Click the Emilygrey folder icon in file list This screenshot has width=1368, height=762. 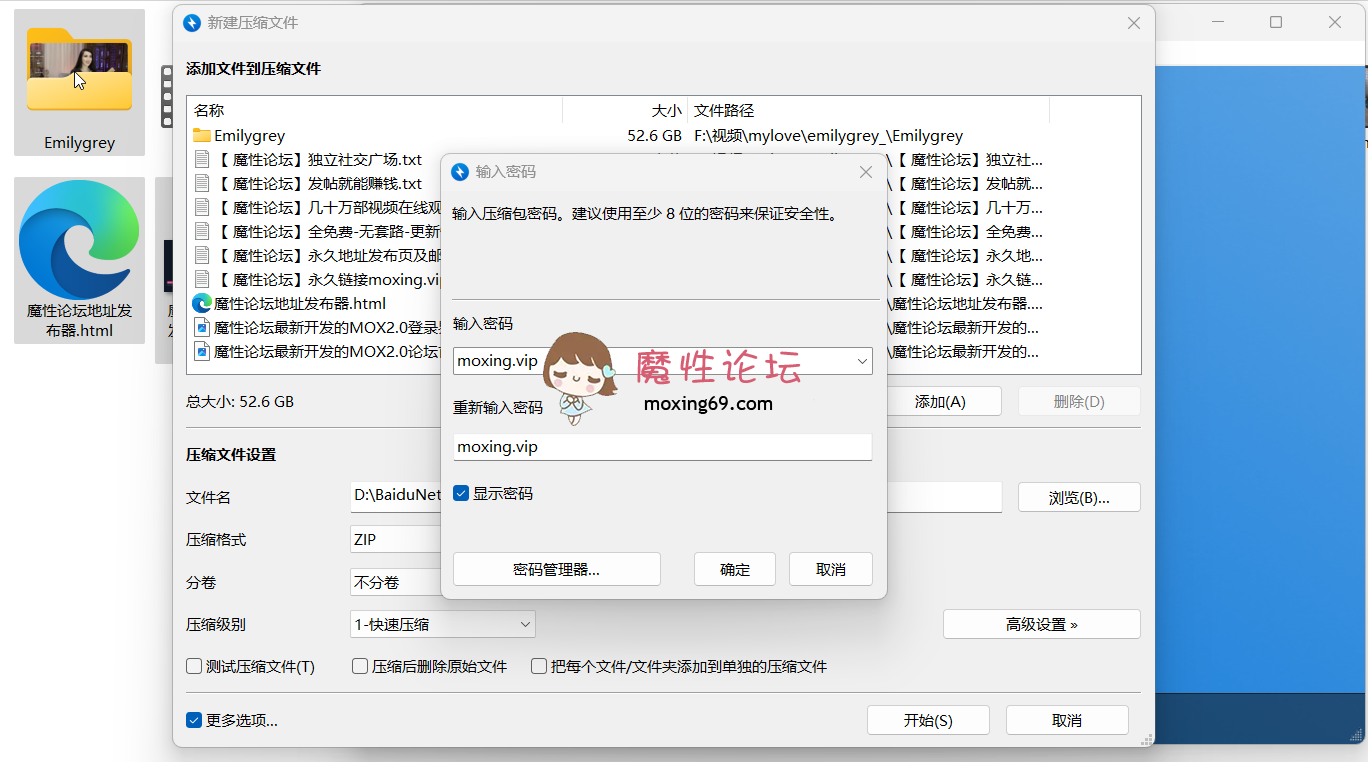(202, 136)
